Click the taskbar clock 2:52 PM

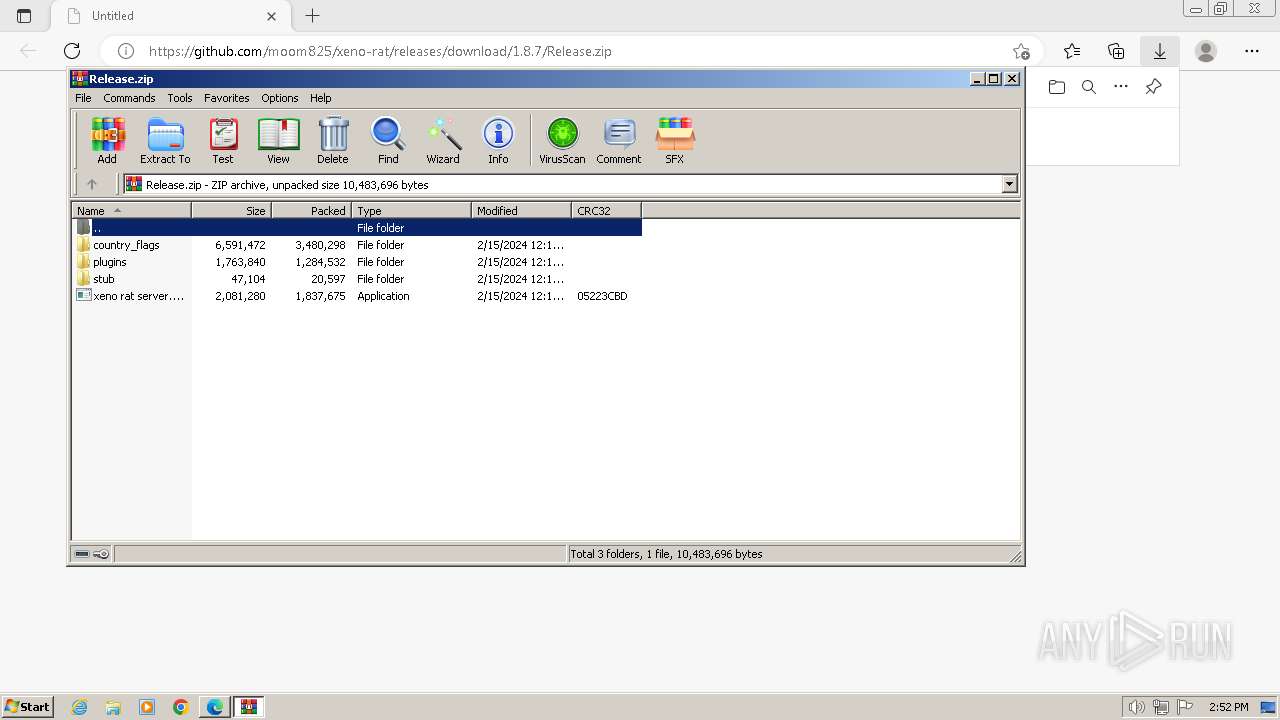[x=1228, y=707]
